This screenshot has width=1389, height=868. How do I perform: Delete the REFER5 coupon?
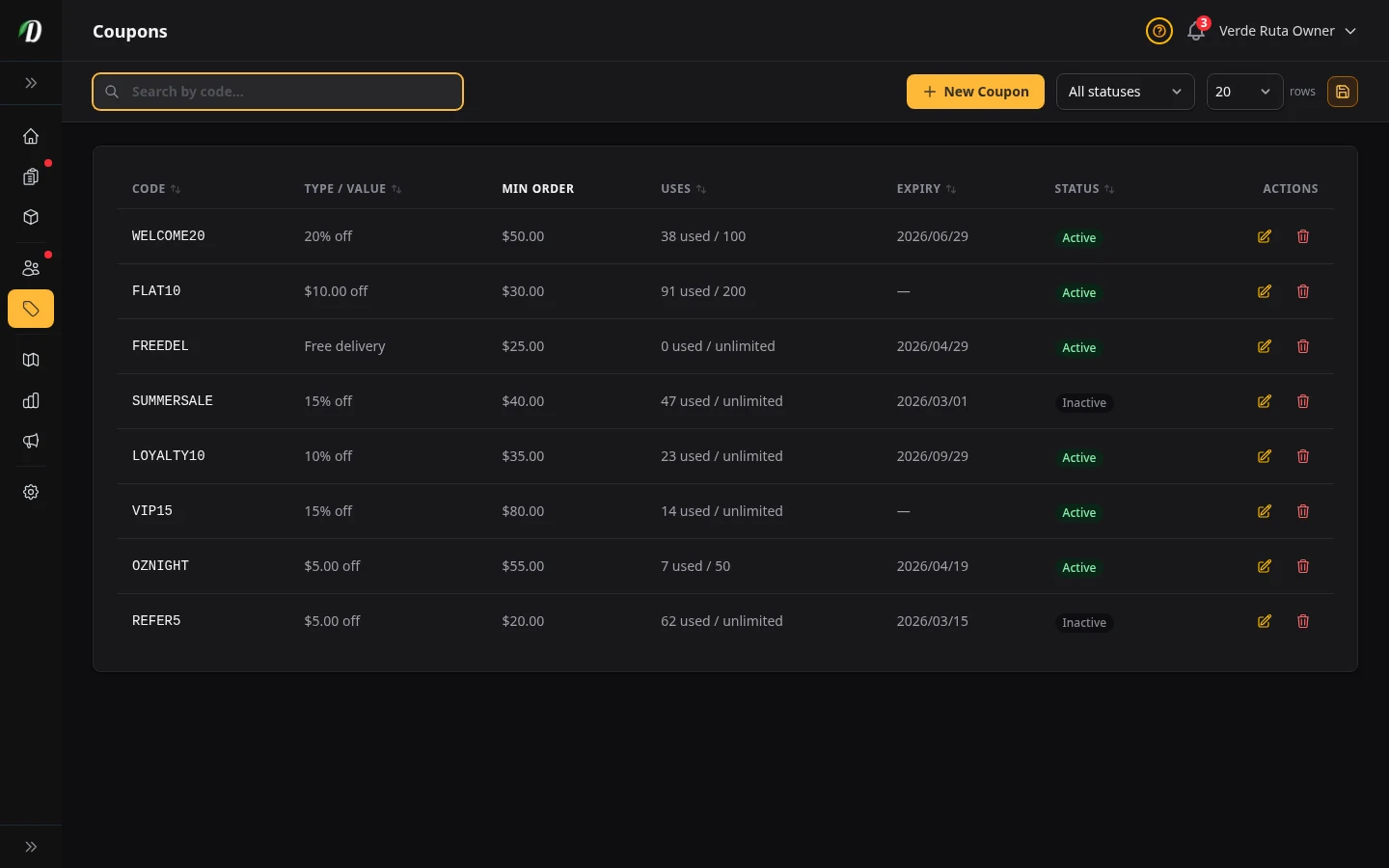click(x=1303, y=621)
